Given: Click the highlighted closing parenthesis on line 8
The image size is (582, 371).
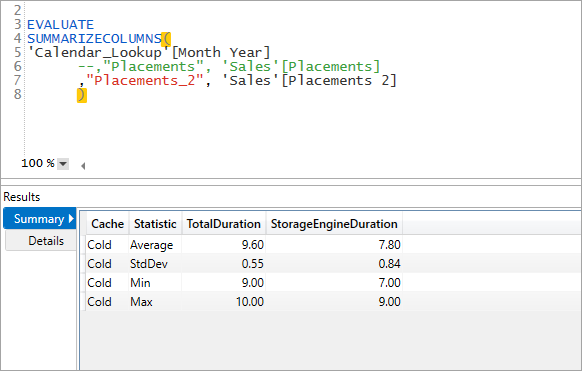Looking at the screenshot, I should (x=82, y=95).
